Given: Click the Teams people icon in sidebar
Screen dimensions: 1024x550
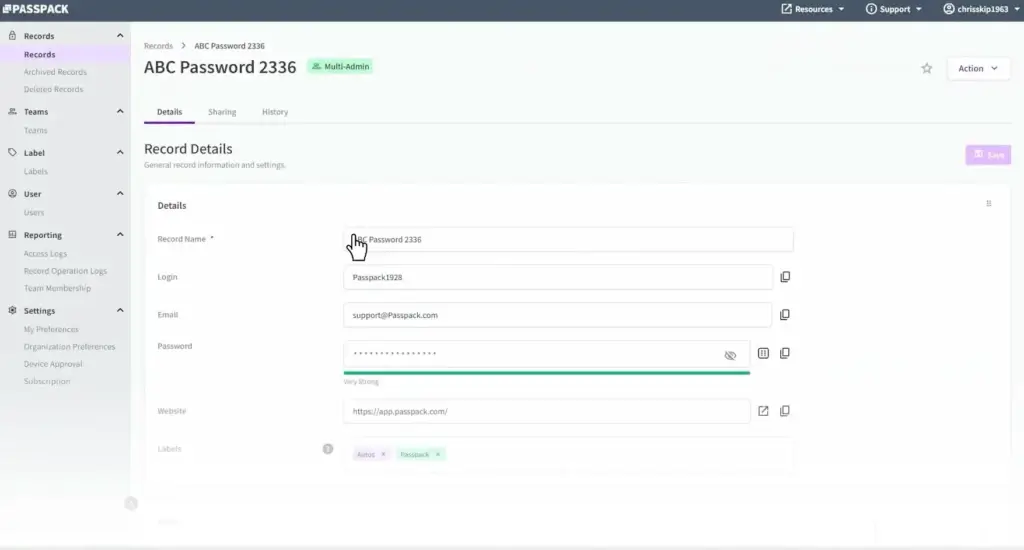Looking at the screenshot, I should tap(12, 112).
